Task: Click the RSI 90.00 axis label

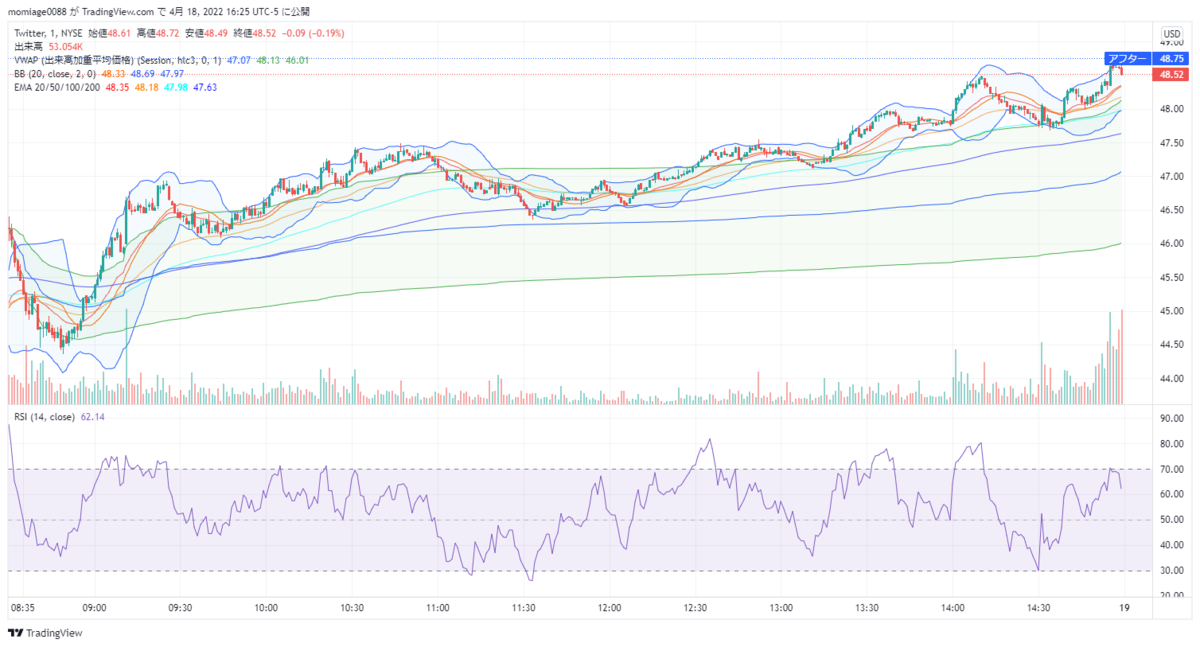Action: 1171,419
